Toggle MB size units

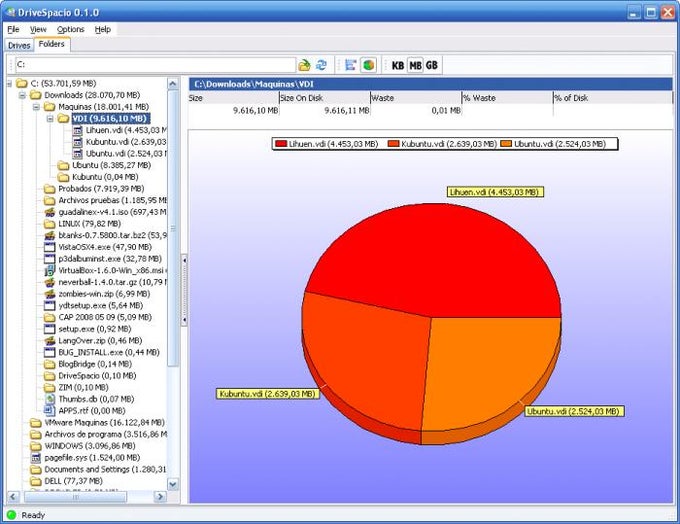[415, 66]
